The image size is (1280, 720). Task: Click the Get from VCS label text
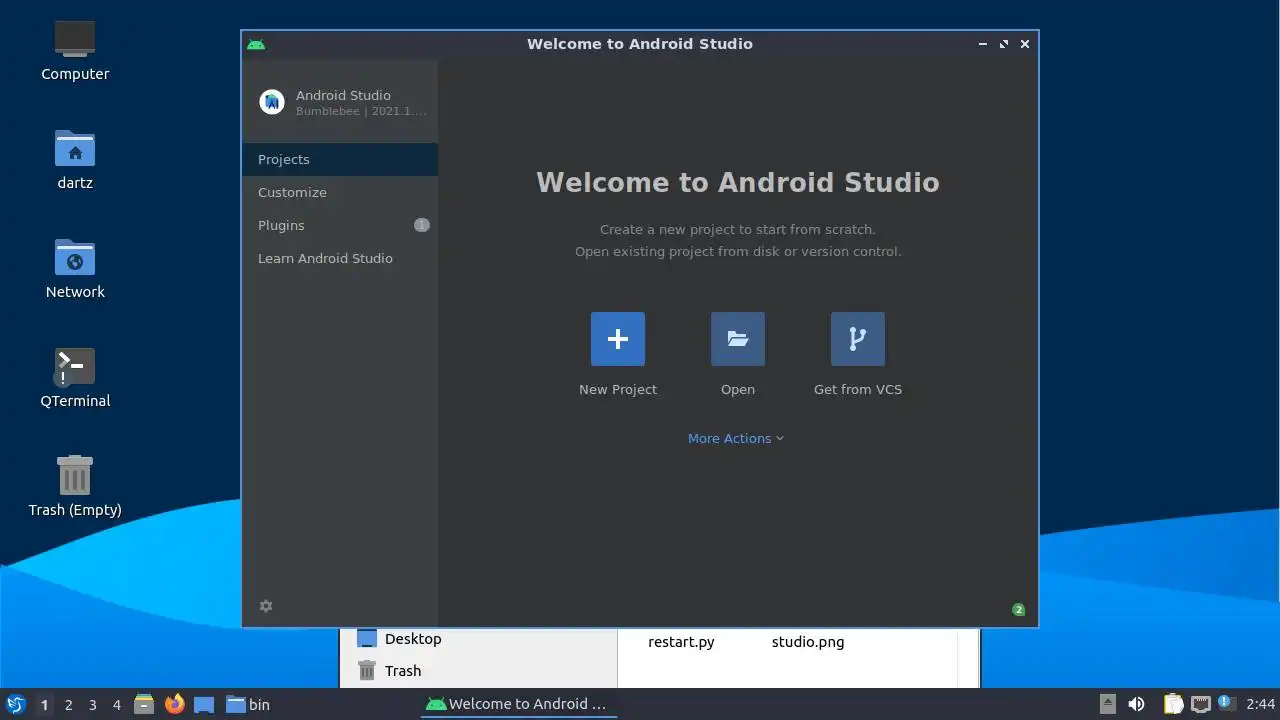pos(858,389)
